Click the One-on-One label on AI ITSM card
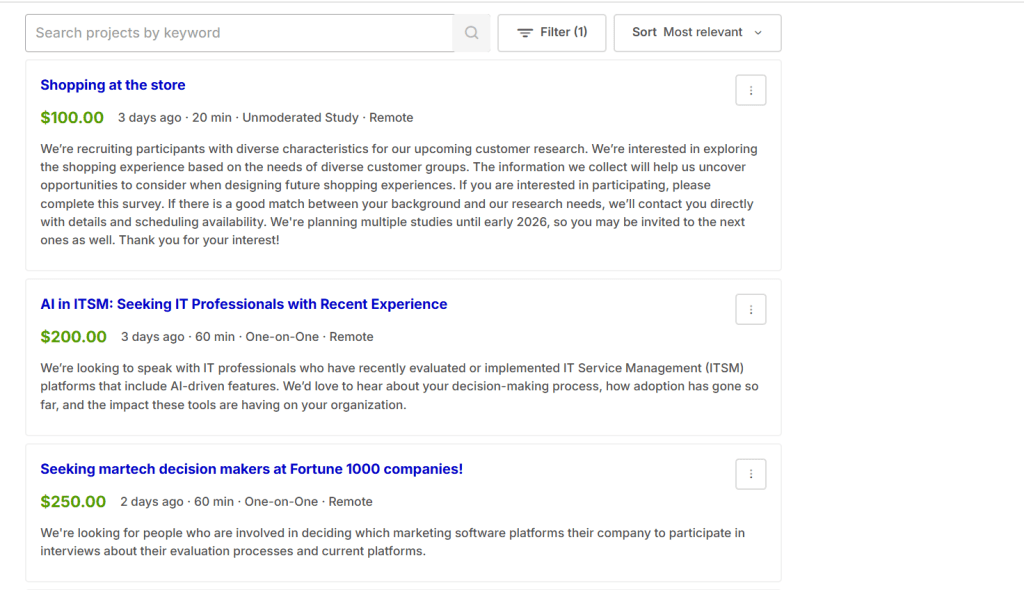 pyautogui.click(x=283, y=336)
